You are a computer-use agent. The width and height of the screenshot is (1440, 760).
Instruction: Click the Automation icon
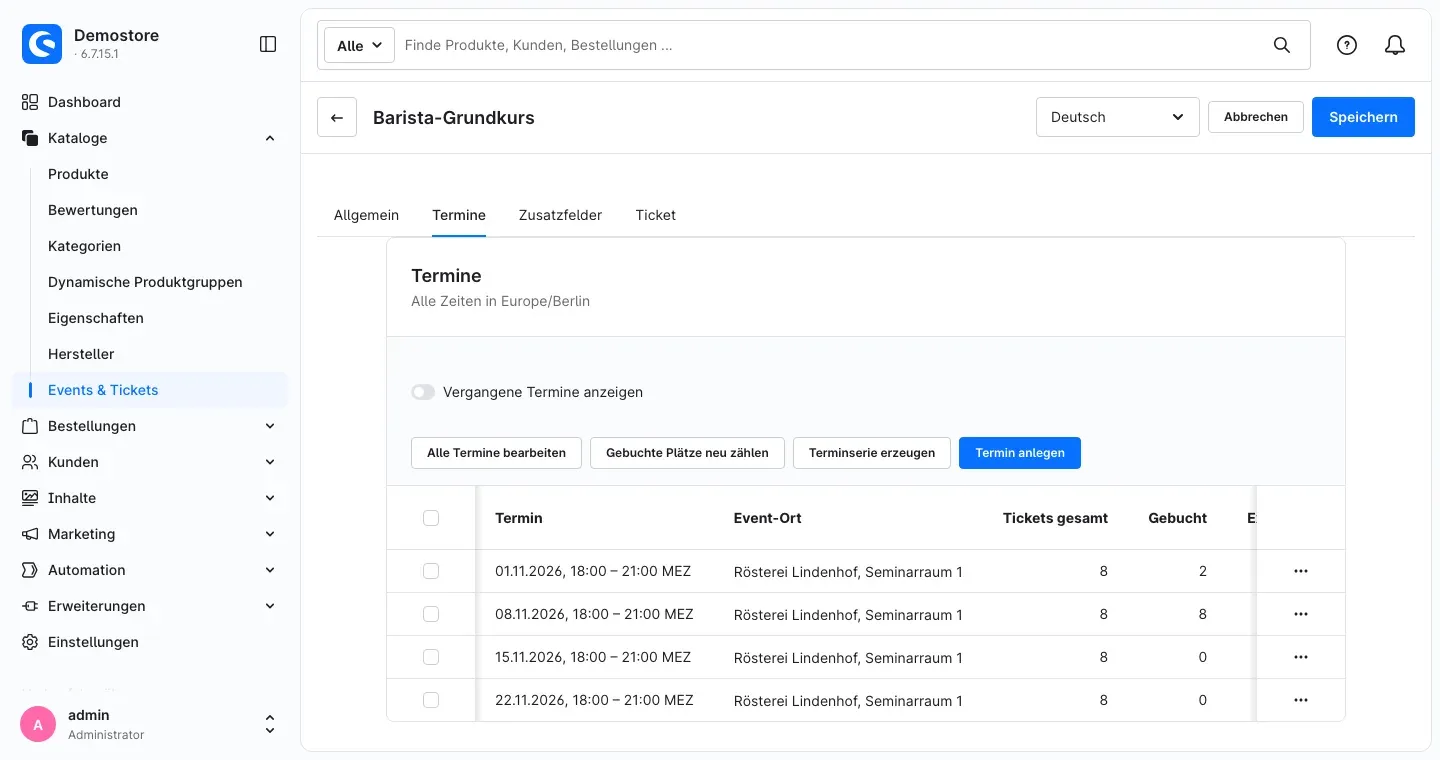(30, 570)
